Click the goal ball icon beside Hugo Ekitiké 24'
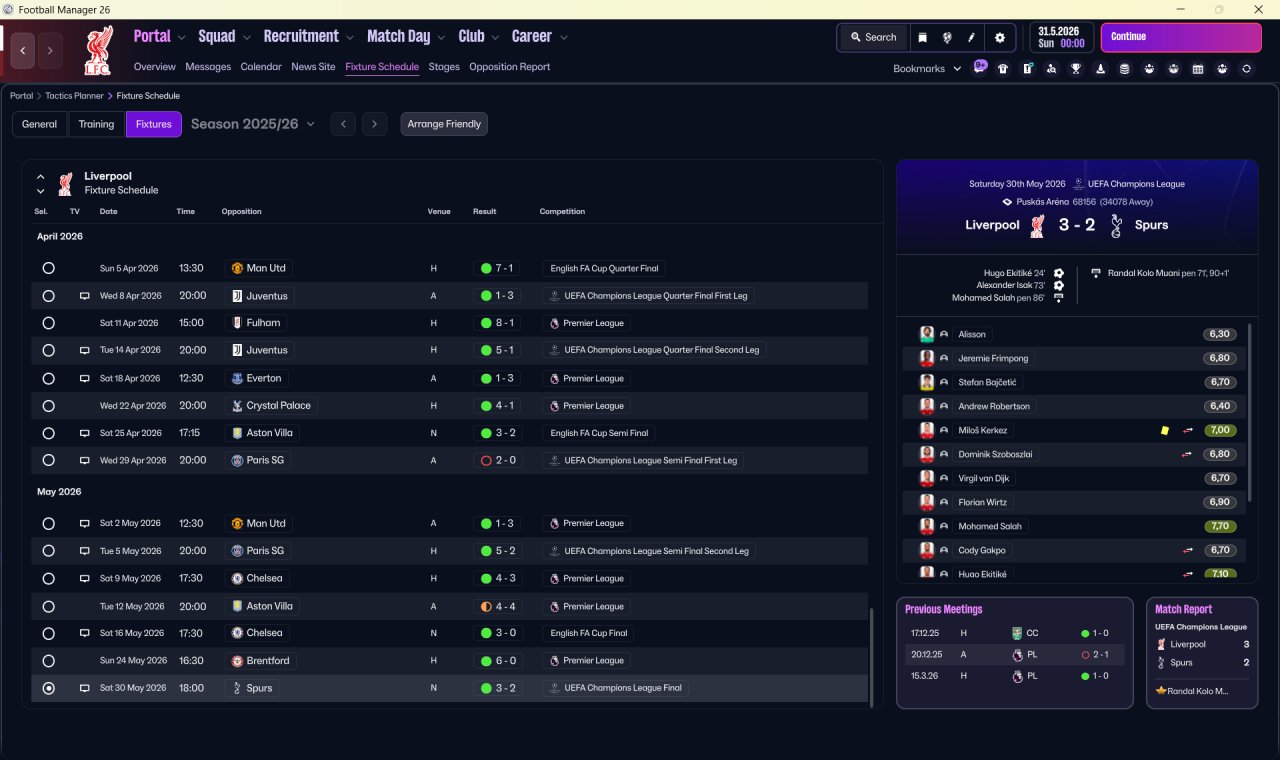The width and height of the screenshot is (1280, 760). 1059,273
